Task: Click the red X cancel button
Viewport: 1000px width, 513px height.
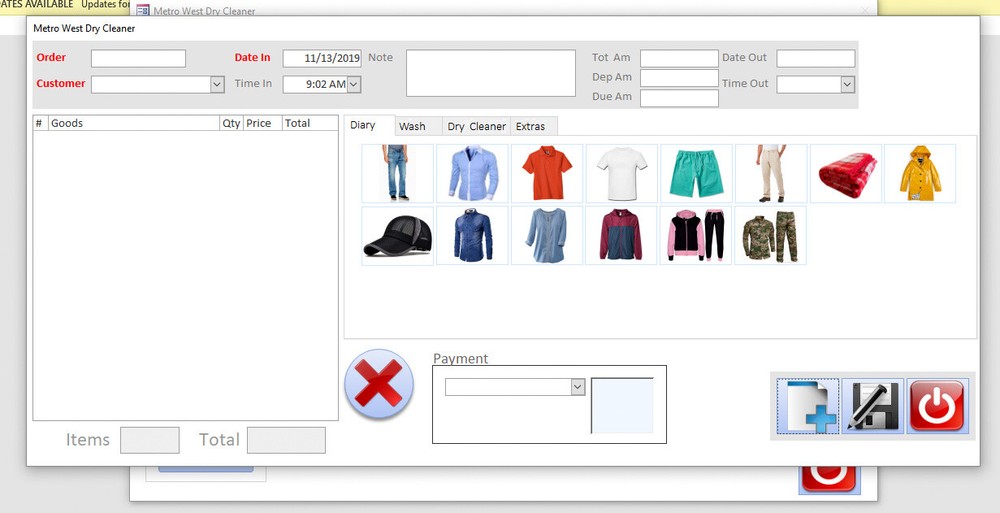Action: tap(379, 383)
